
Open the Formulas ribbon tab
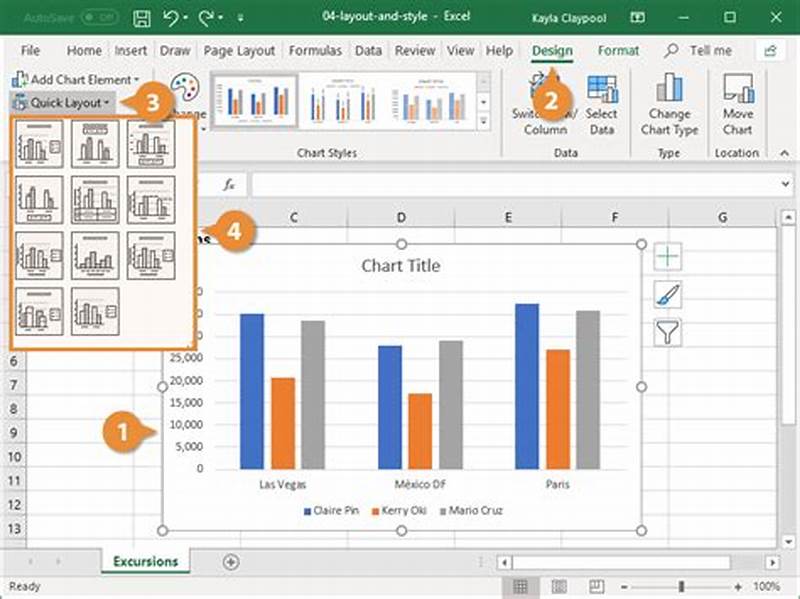point(315,51)
